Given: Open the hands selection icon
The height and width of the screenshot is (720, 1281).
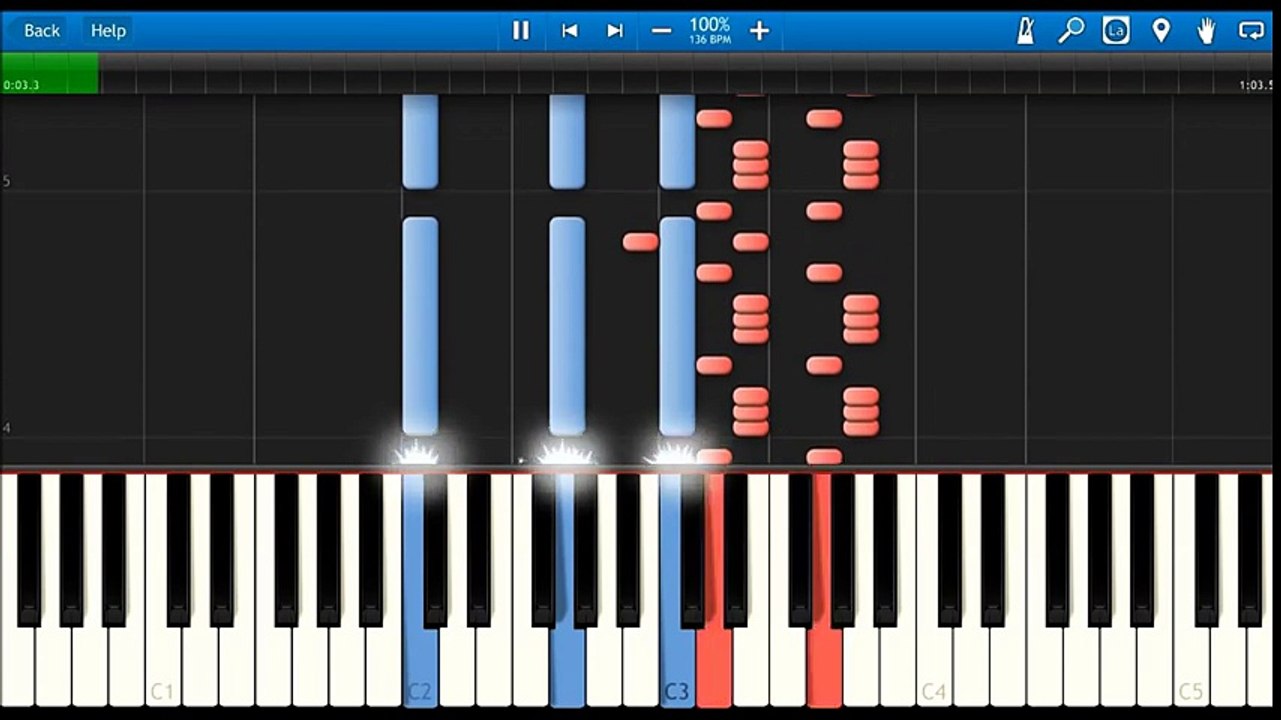Looking at the screenshot, I should click(1206, 31).
